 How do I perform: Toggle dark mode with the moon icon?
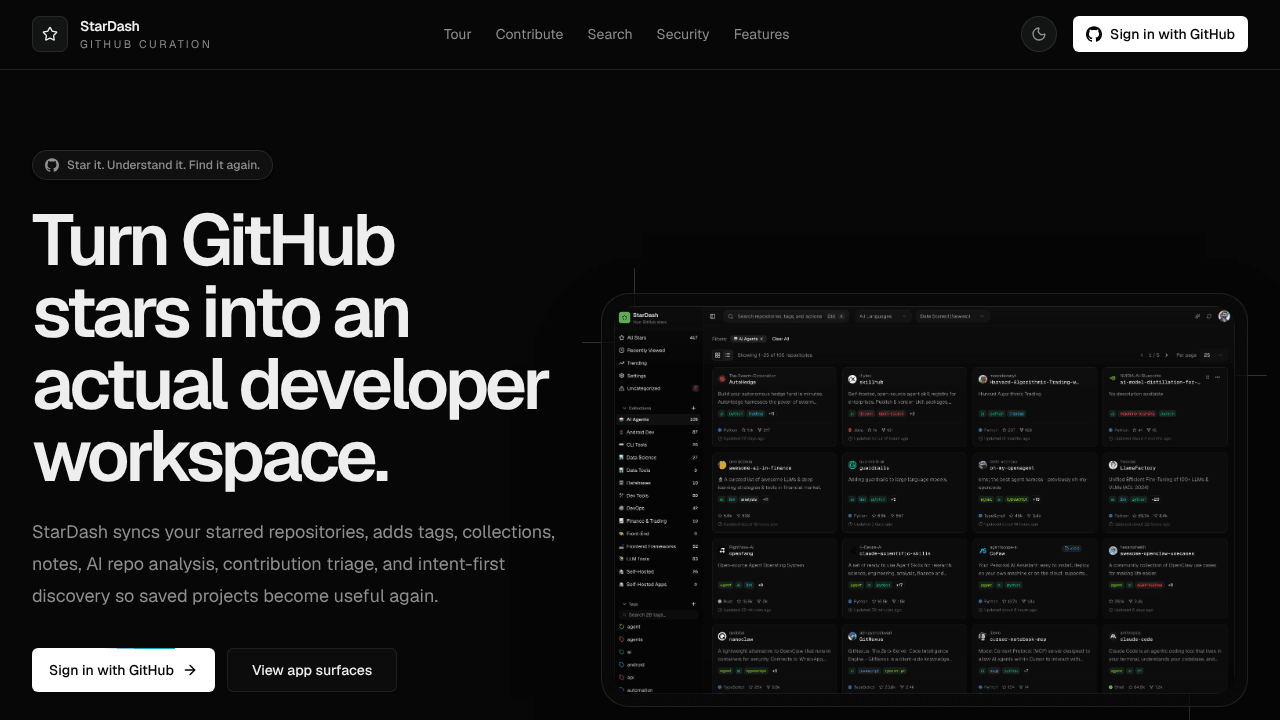click(x=1039, y=34)
